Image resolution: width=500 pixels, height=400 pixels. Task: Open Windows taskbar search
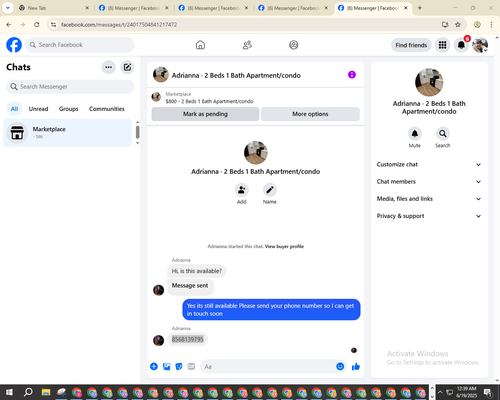28,392
